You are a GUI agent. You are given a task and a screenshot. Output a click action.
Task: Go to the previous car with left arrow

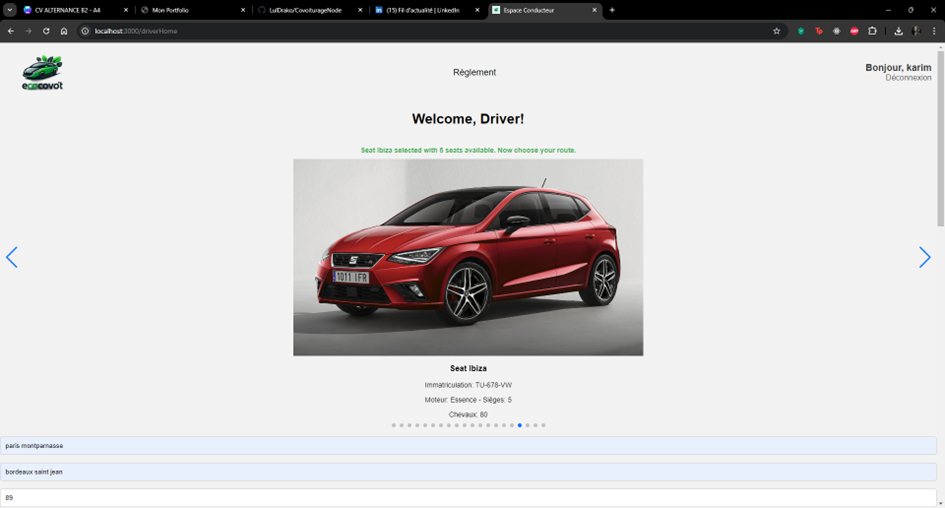11,257
